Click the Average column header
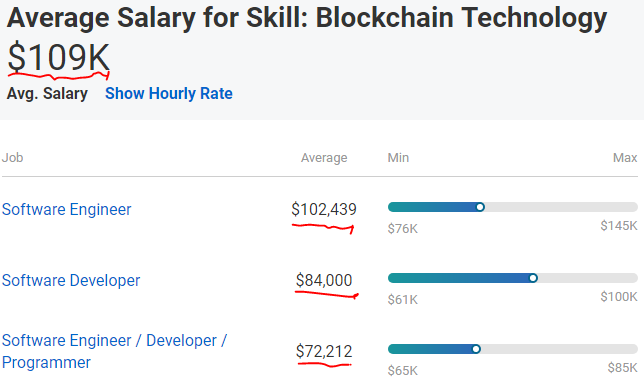This screenshot has height=383, width=644. [324, 158]
